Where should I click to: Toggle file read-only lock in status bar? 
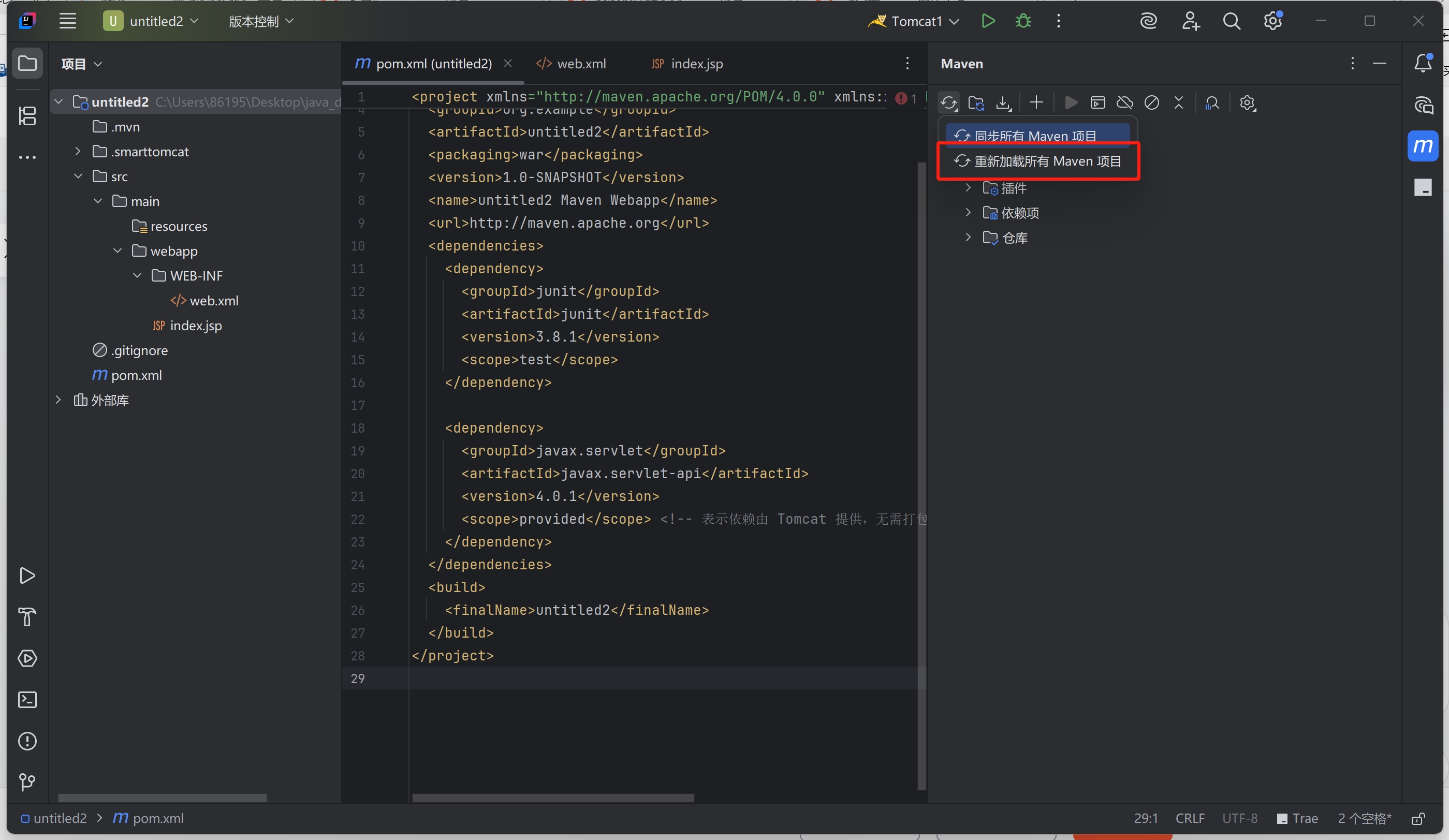1418,818
